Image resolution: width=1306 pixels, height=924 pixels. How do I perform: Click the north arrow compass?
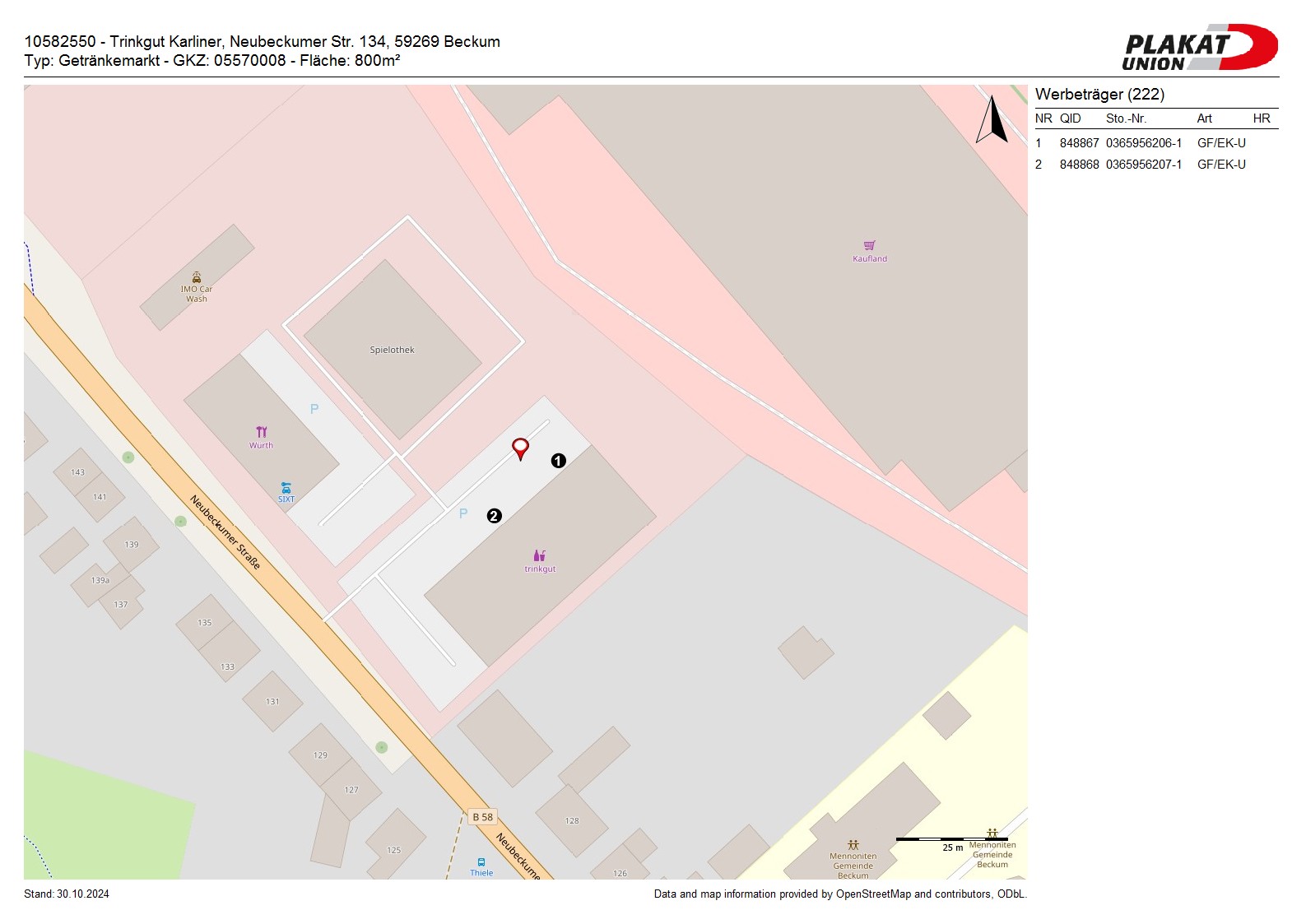(992, 120)
